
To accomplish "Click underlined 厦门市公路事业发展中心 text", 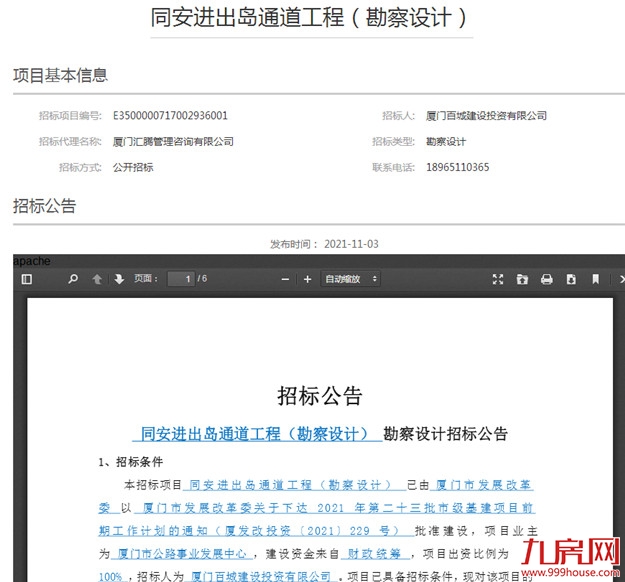I will [x=181, y=554].
